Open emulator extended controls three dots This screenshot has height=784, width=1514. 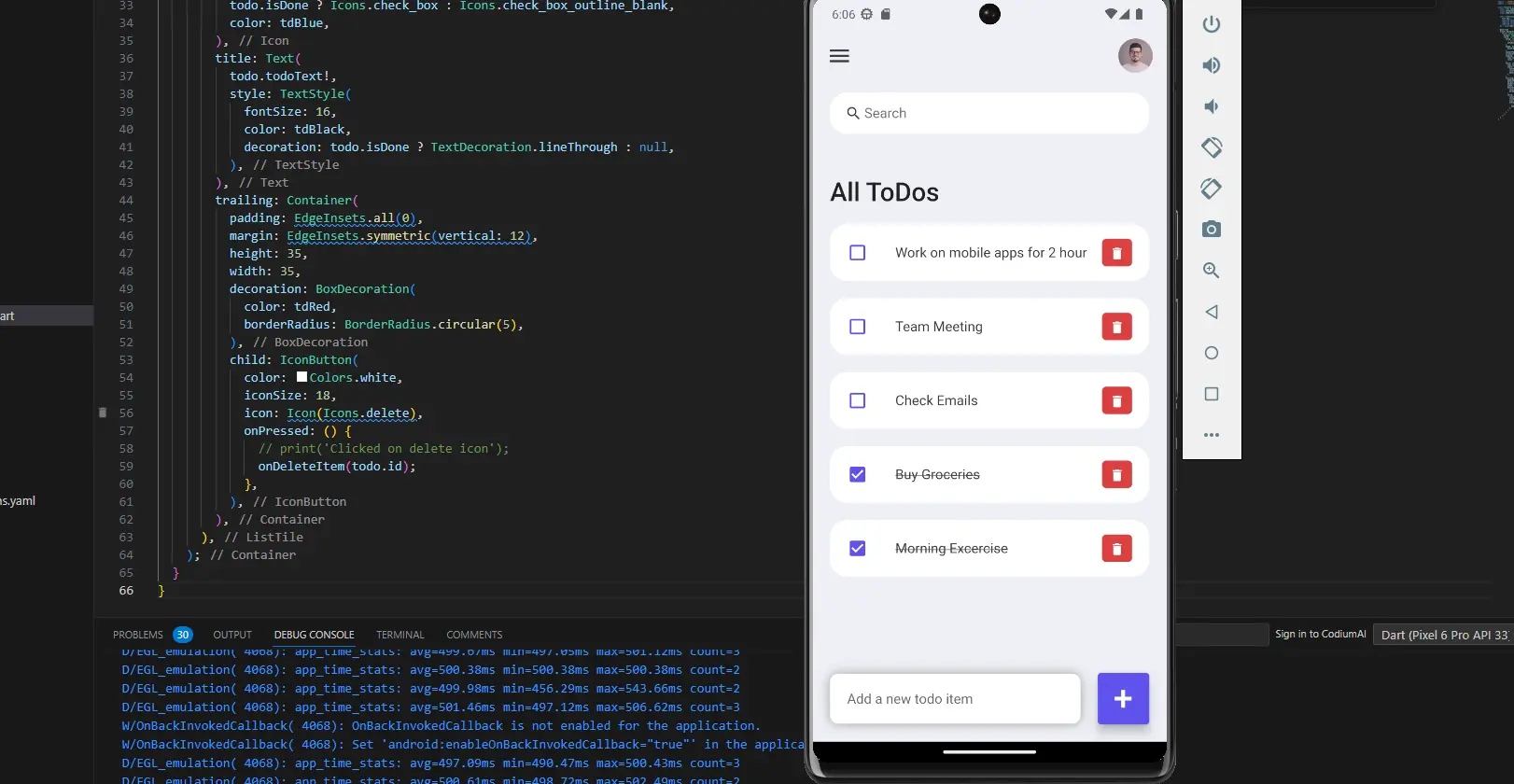1211,435
